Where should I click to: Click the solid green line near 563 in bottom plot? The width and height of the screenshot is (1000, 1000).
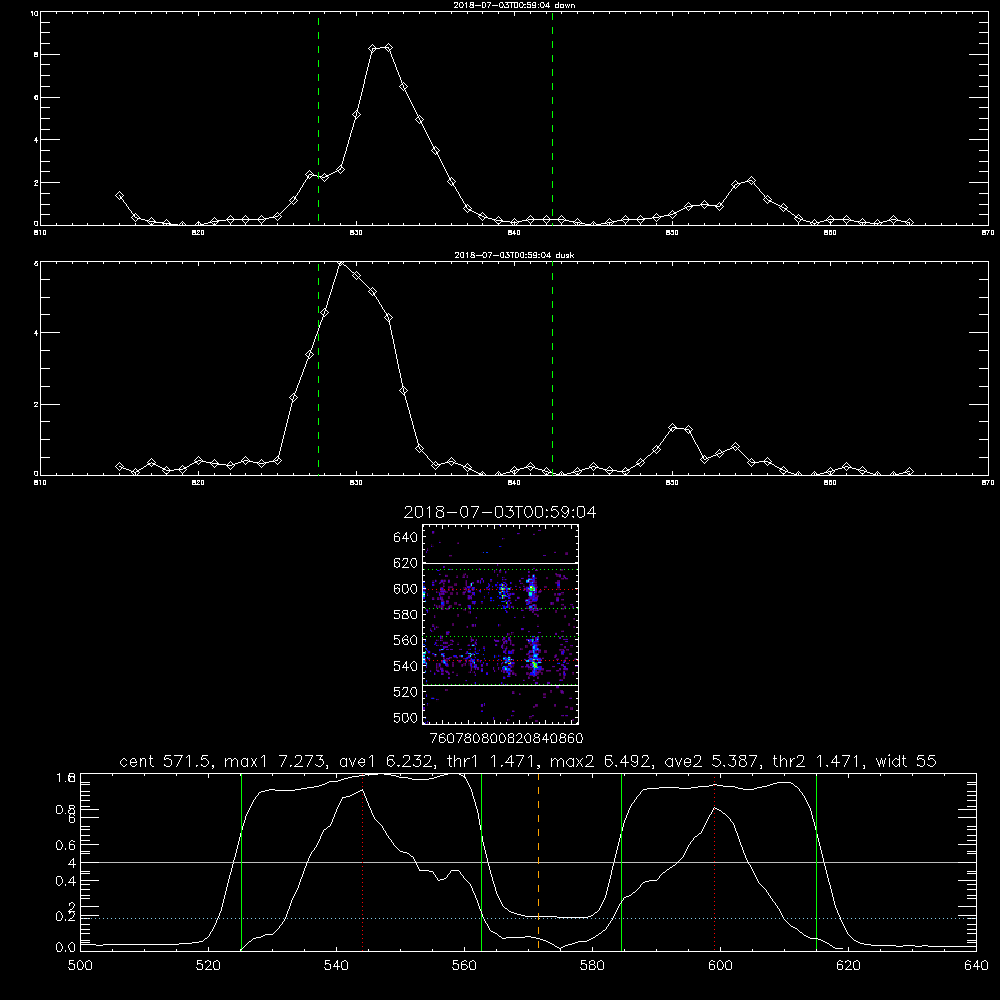pyautogui.click(x=482, y=862)
